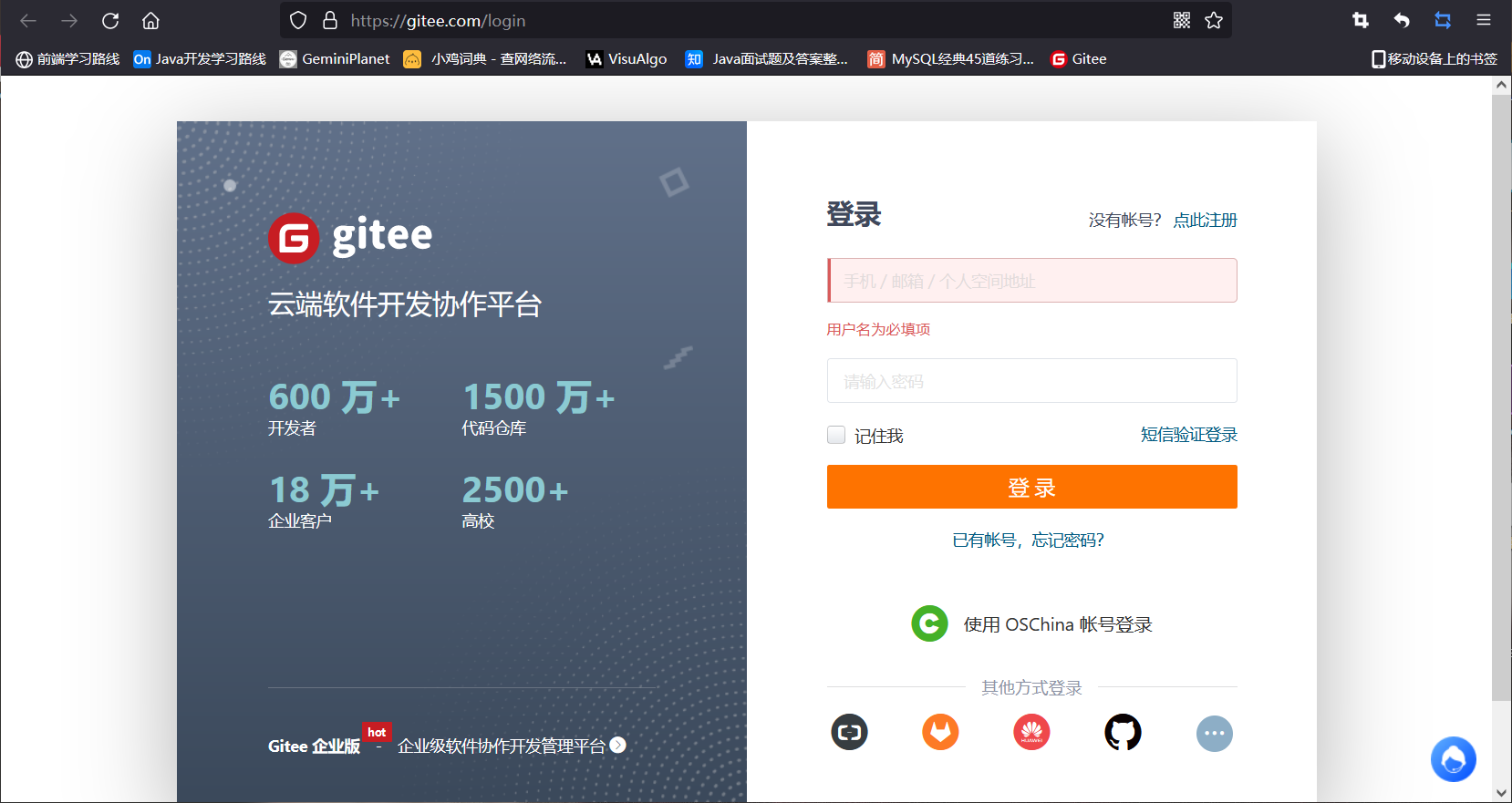Open the browser hamburger menu
This screenshot has width=1512, height=803.
pos(1484,20)
